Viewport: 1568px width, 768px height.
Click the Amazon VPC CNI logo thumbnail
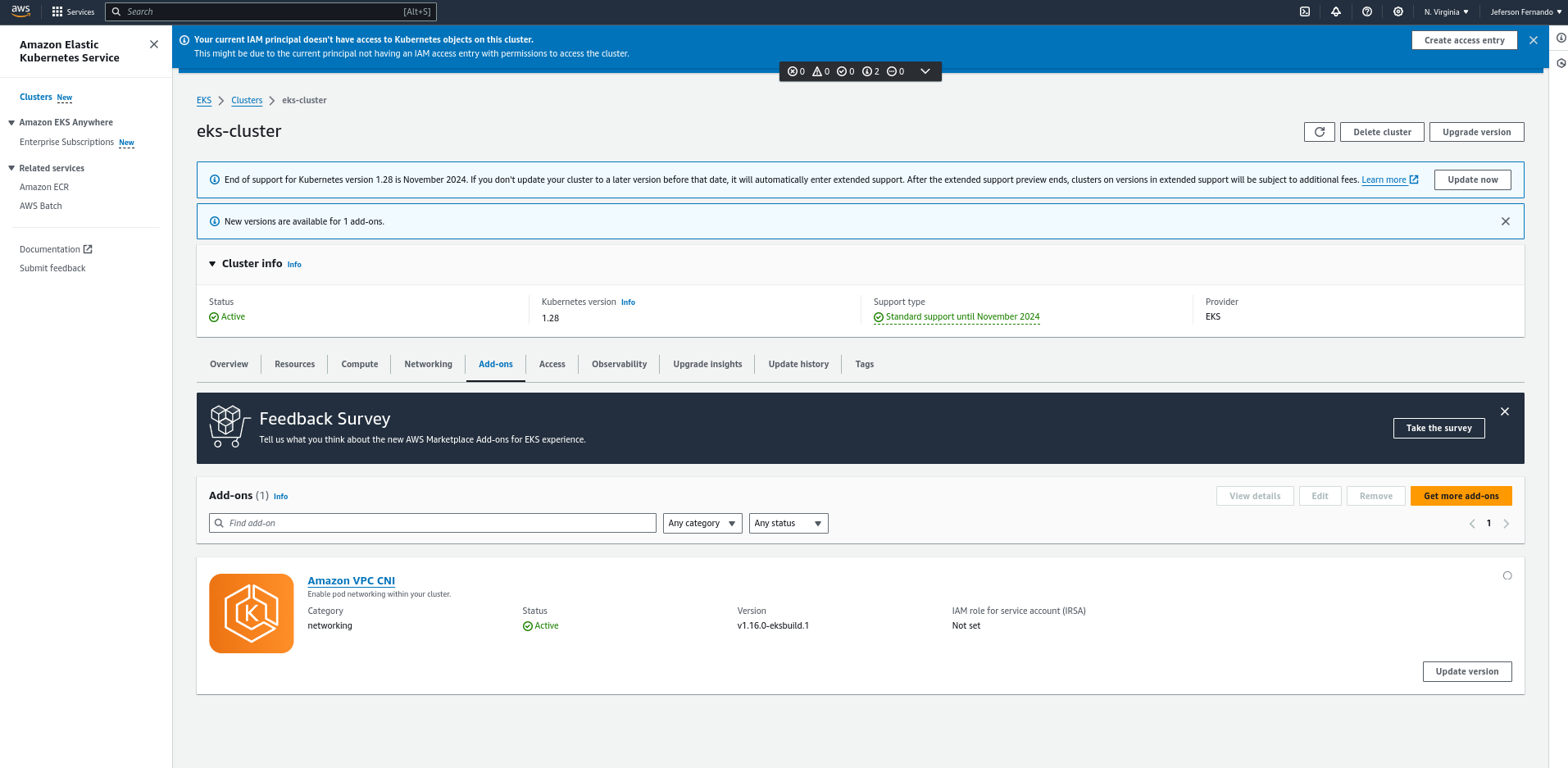point(252,613)
